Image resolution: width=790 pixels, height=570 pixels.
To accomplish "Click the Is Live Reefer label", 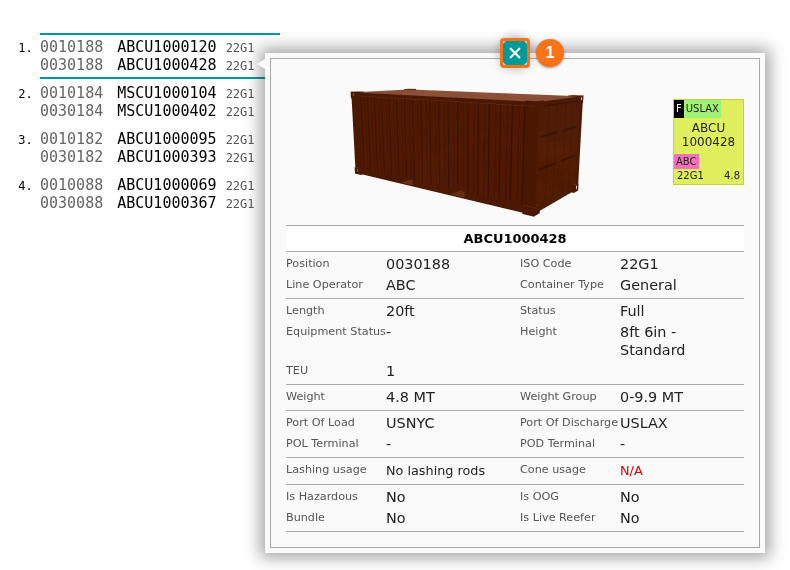I will pos(557,518).
